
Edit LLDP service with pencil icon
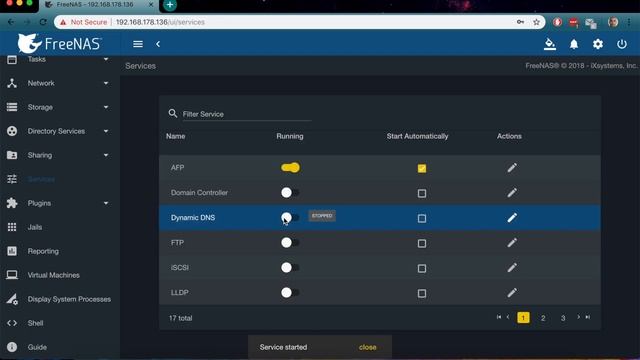pos(512,293)
